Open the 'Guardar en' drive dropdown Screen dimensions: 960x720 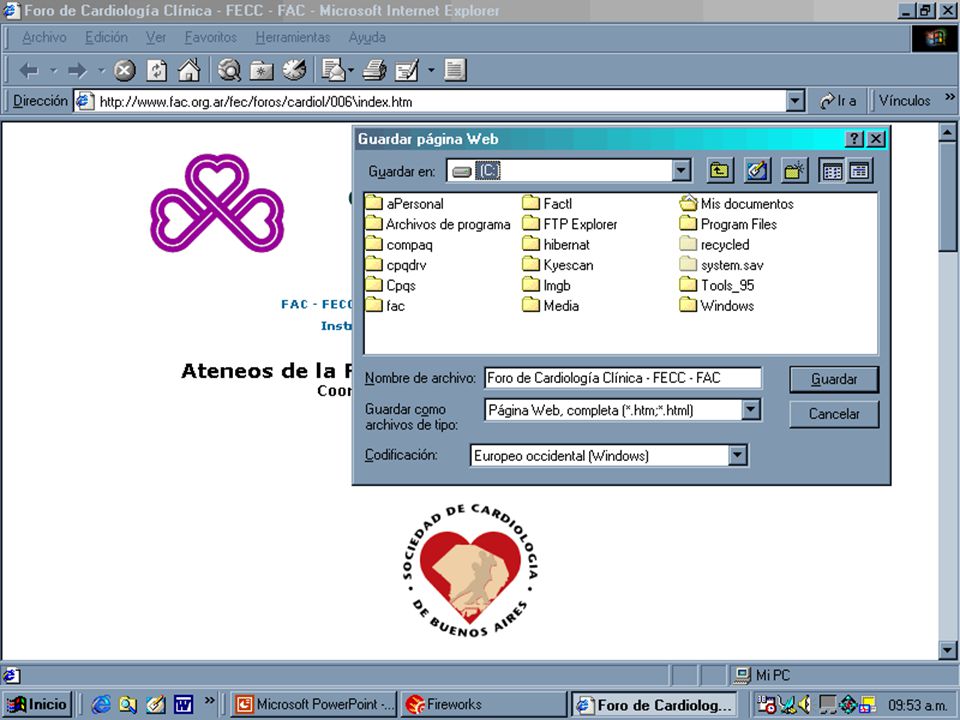(681, 171)
